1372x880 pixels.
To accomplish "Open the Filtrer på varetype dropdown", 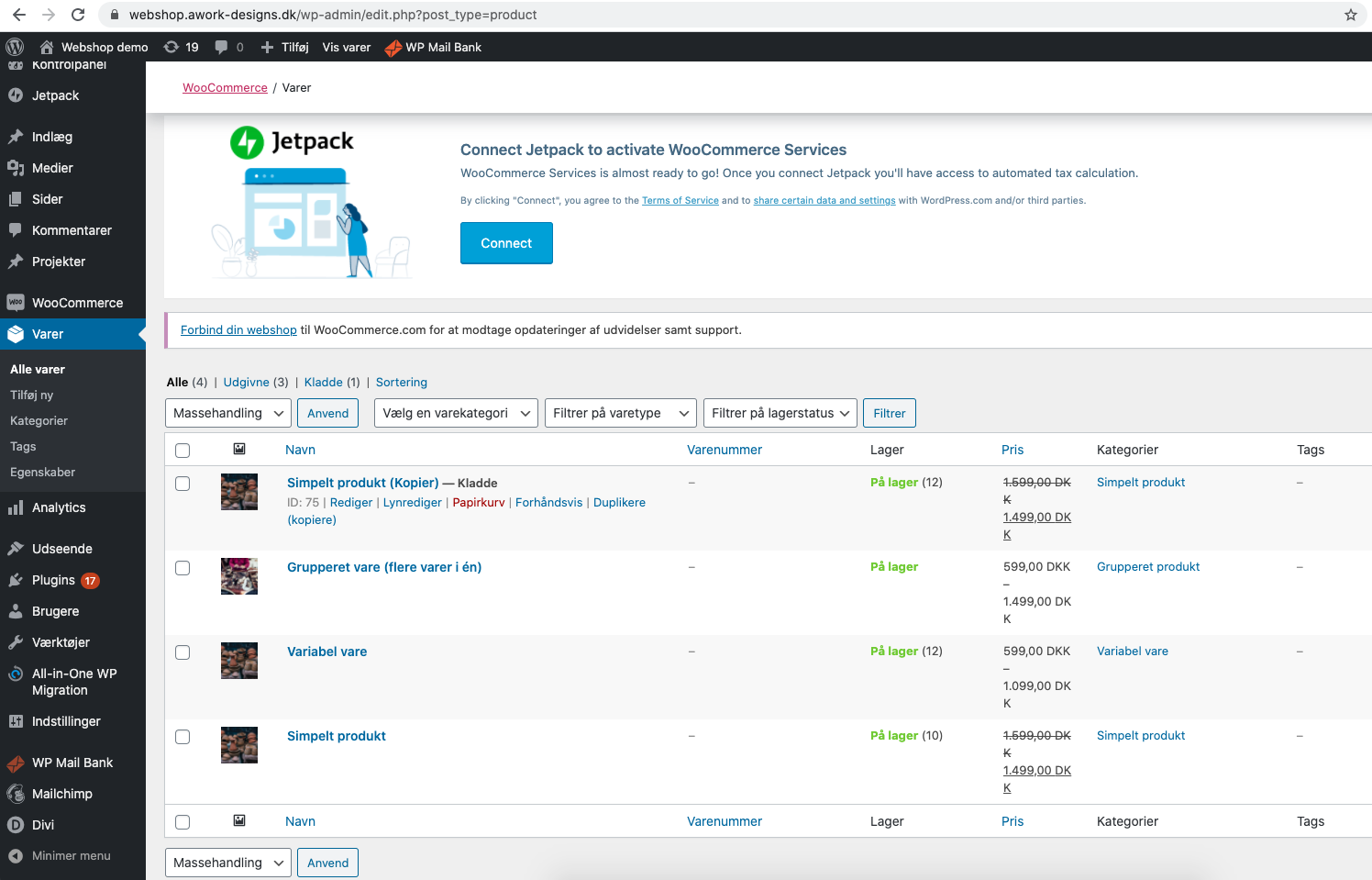I will point(621,413).
